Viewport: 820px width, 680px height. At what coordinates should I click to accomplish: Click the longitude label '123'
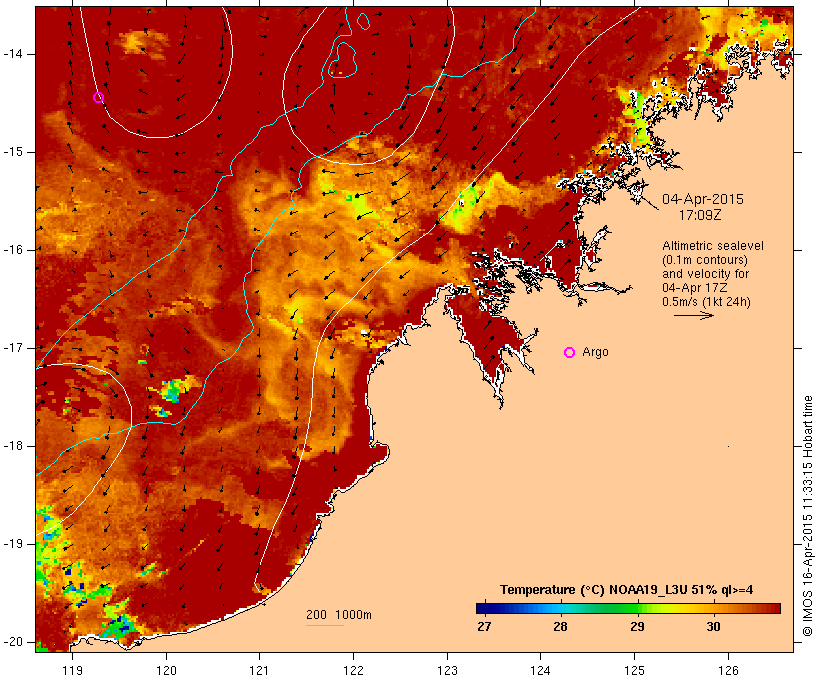click(447, 670)
